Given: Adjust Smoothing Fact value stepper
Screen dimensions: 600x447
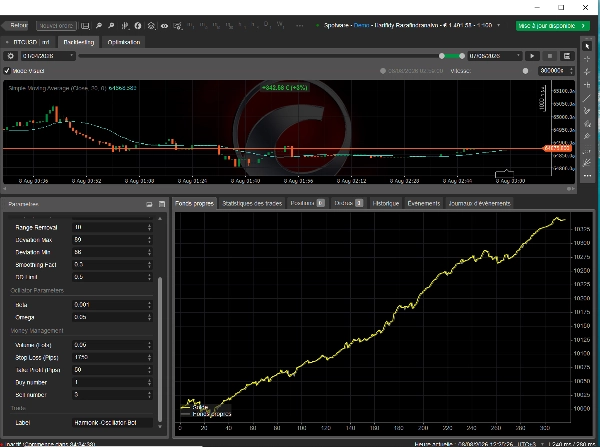Looking at the screenshot, I should point(150,265).
